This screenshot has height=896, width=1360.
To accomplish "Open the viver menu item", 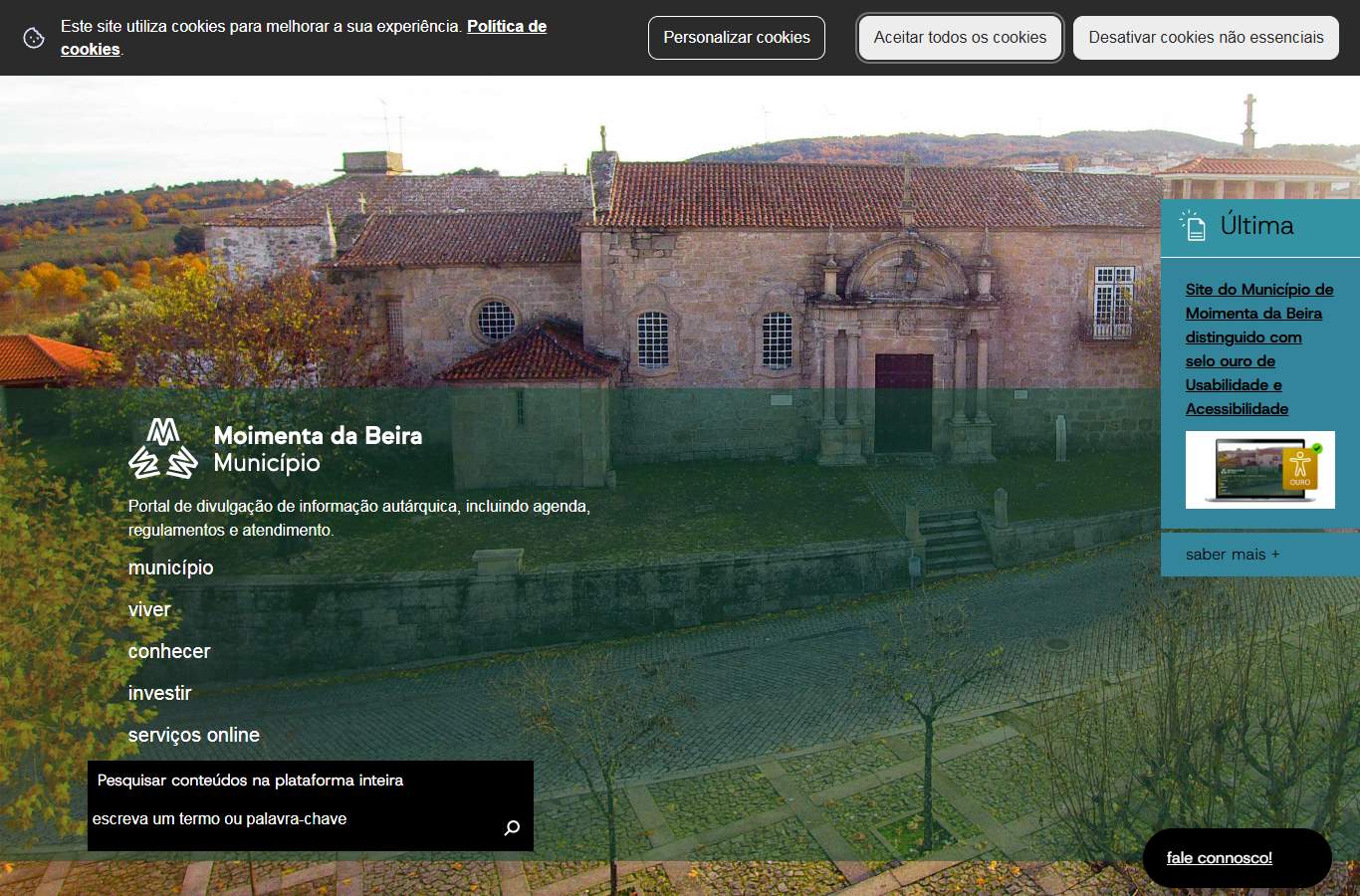I will coord(149,609).
